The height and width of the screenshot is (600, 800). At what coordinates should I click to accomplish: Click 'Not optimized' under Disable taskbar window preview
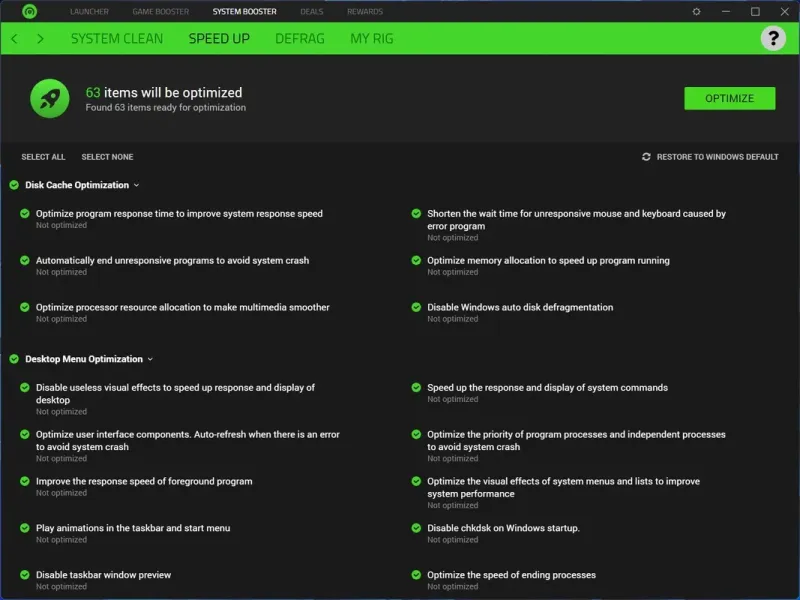coord(61,587)
